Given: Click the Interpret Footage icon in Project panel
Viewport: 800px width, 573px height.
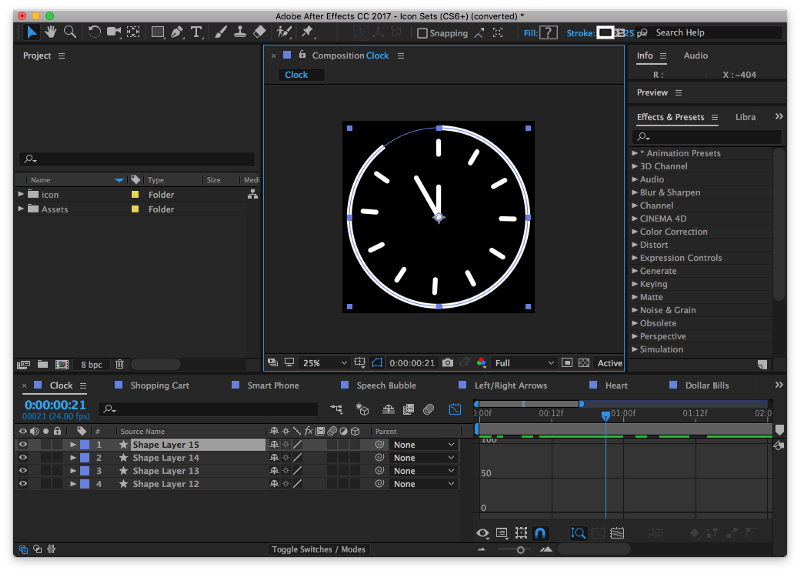Looking at the screenshot, I should [23, 364].
